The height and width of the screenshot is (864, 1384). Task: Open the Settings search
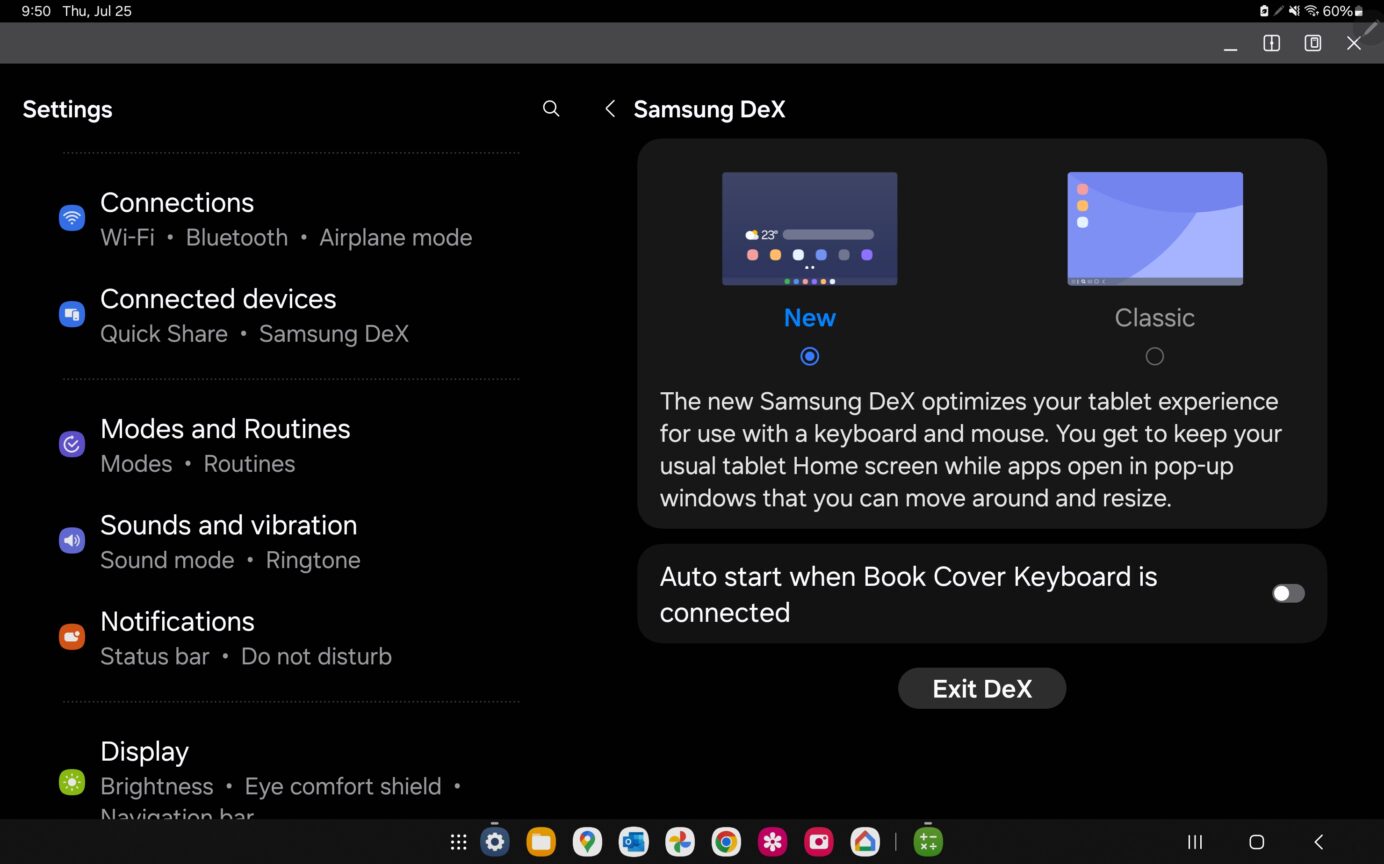551,108
